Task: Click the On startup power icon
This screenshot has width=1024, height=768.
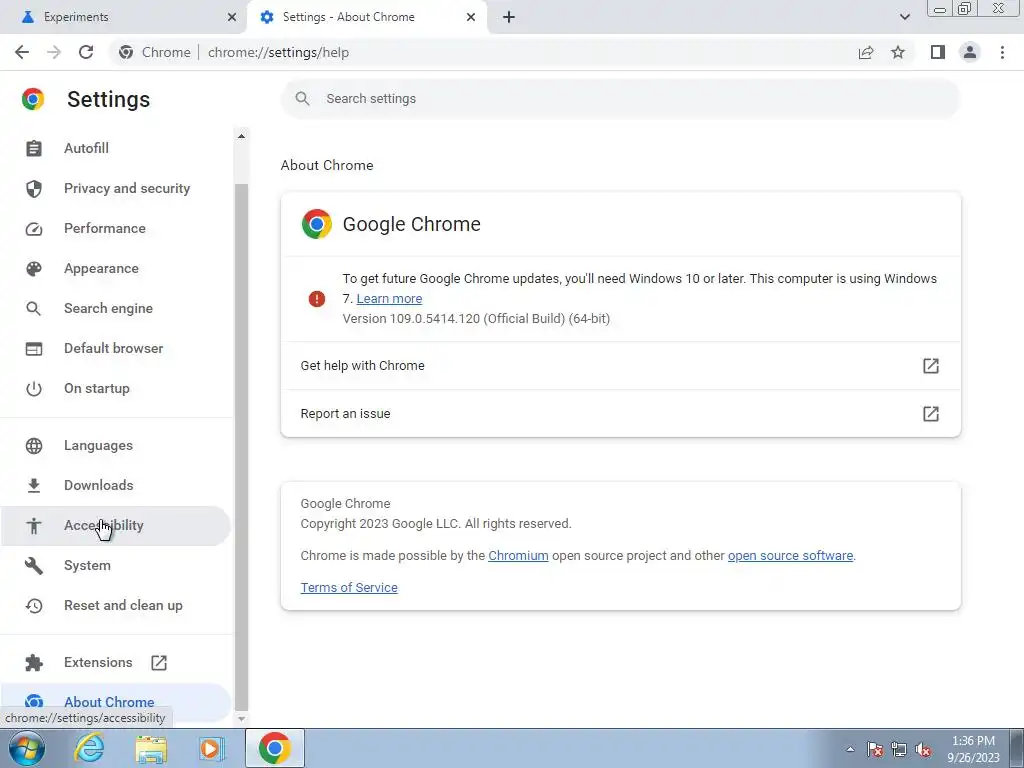Action: click(34, 389)
